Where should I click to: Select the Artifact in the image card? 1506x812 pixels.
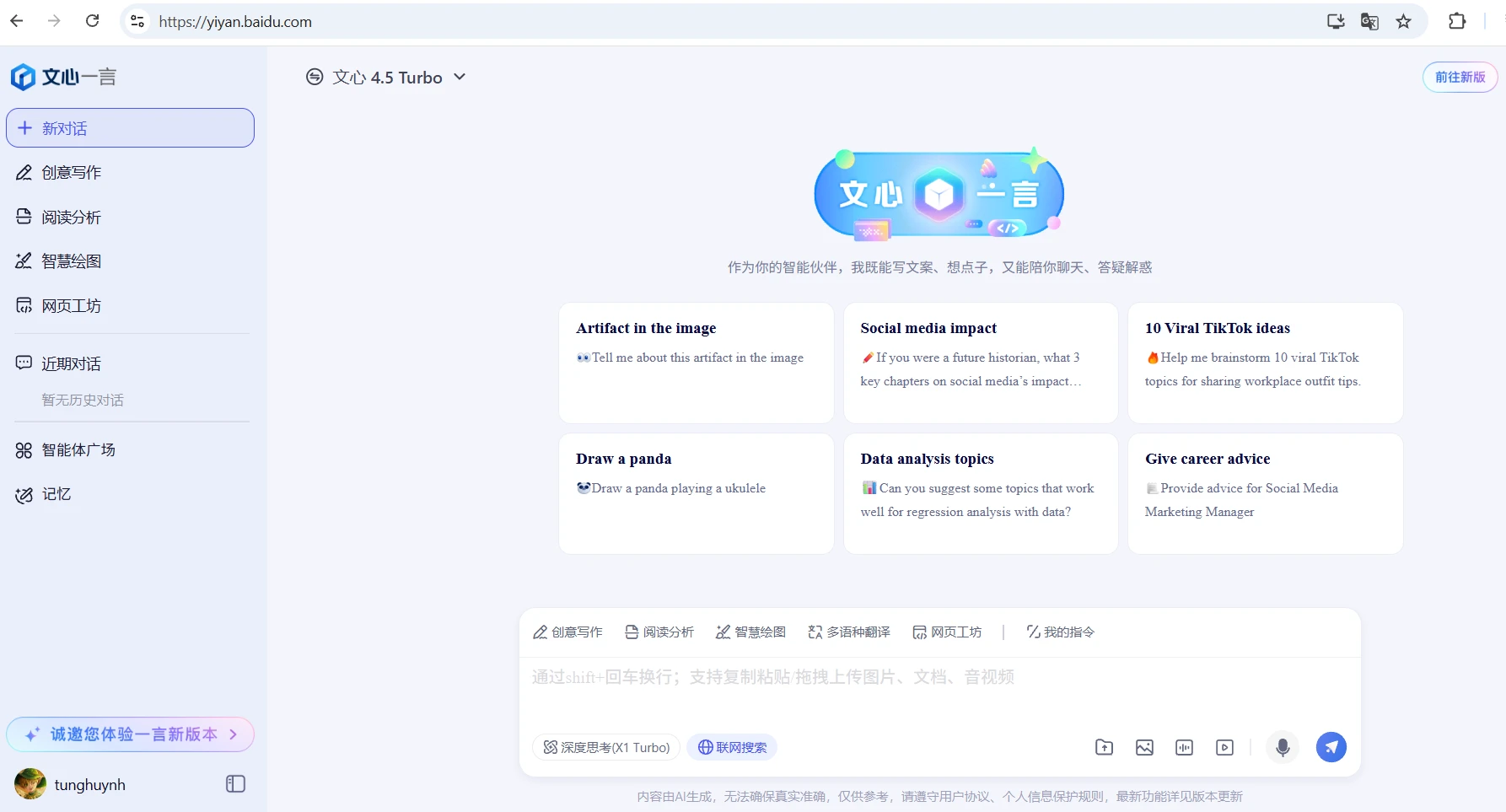click(x=697, y=363)
